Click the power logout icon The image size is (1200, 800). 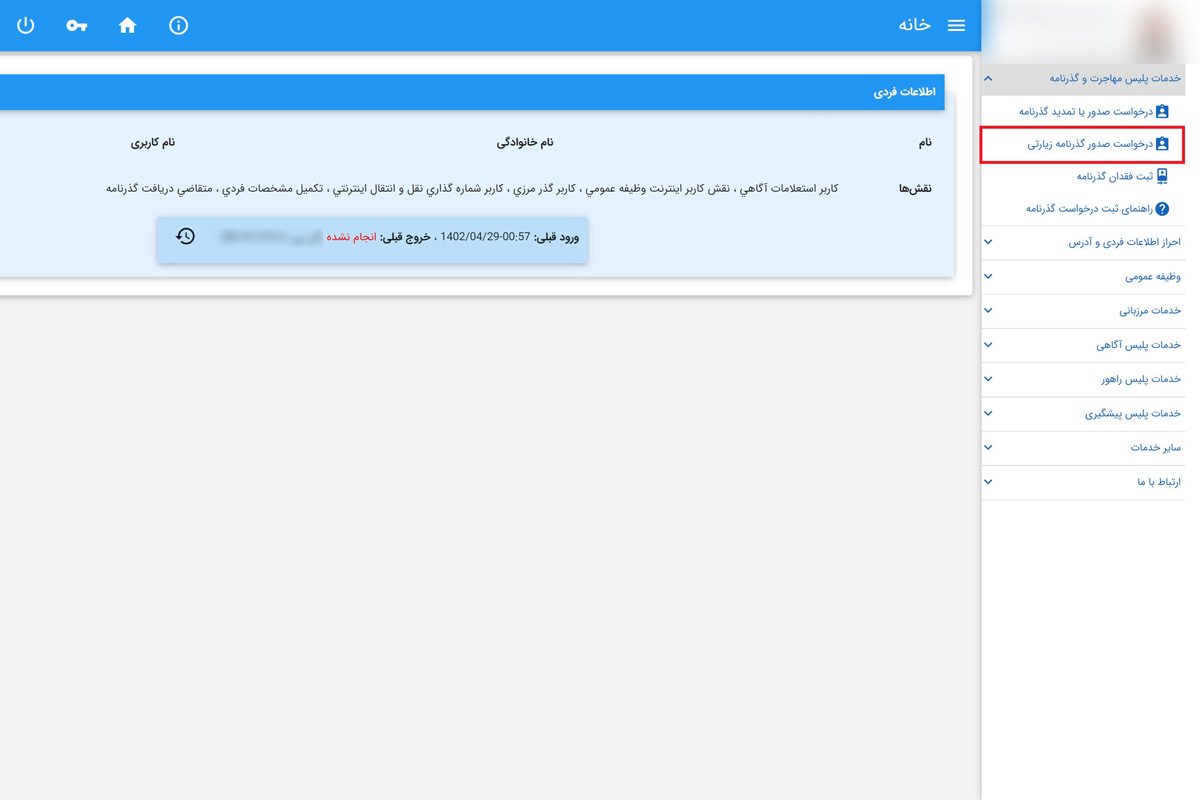tap(26, 25)
